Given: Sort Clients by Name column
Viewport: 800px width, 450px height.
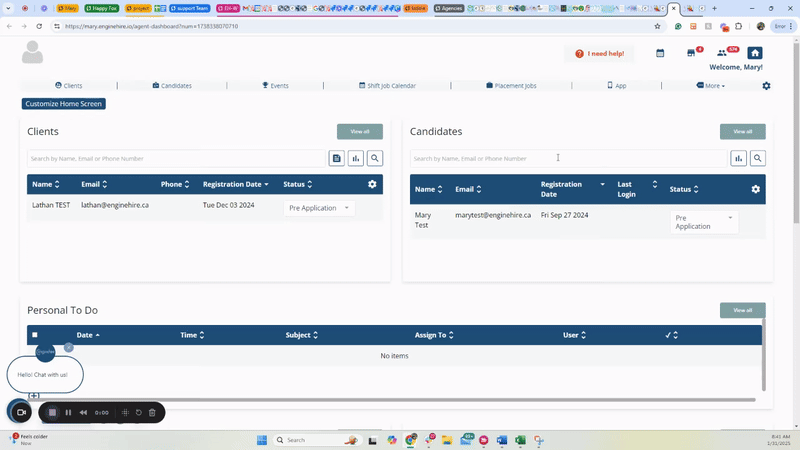Looking at the screenshot, I should (46, 184).
